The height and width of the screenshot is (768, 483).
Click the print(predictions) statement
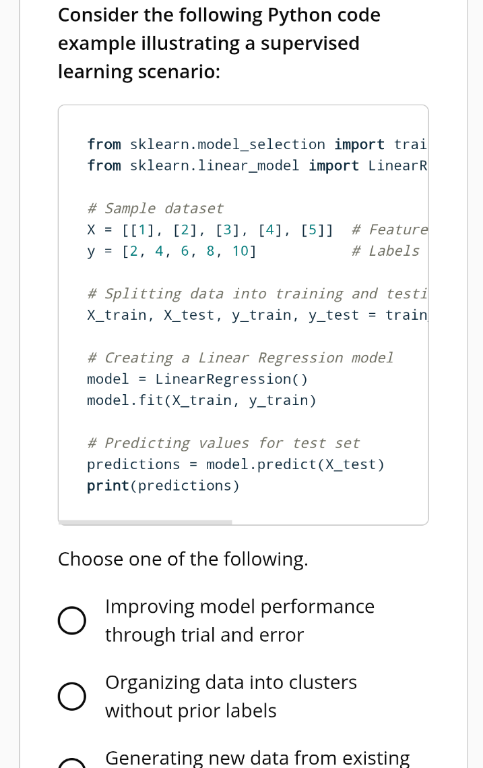point(163,485)
